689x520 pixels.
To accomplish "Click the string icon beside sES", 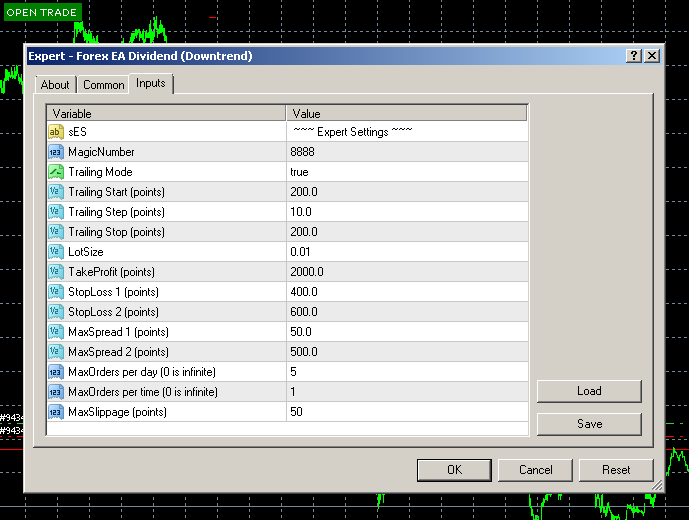I will [x=56, y=132].
